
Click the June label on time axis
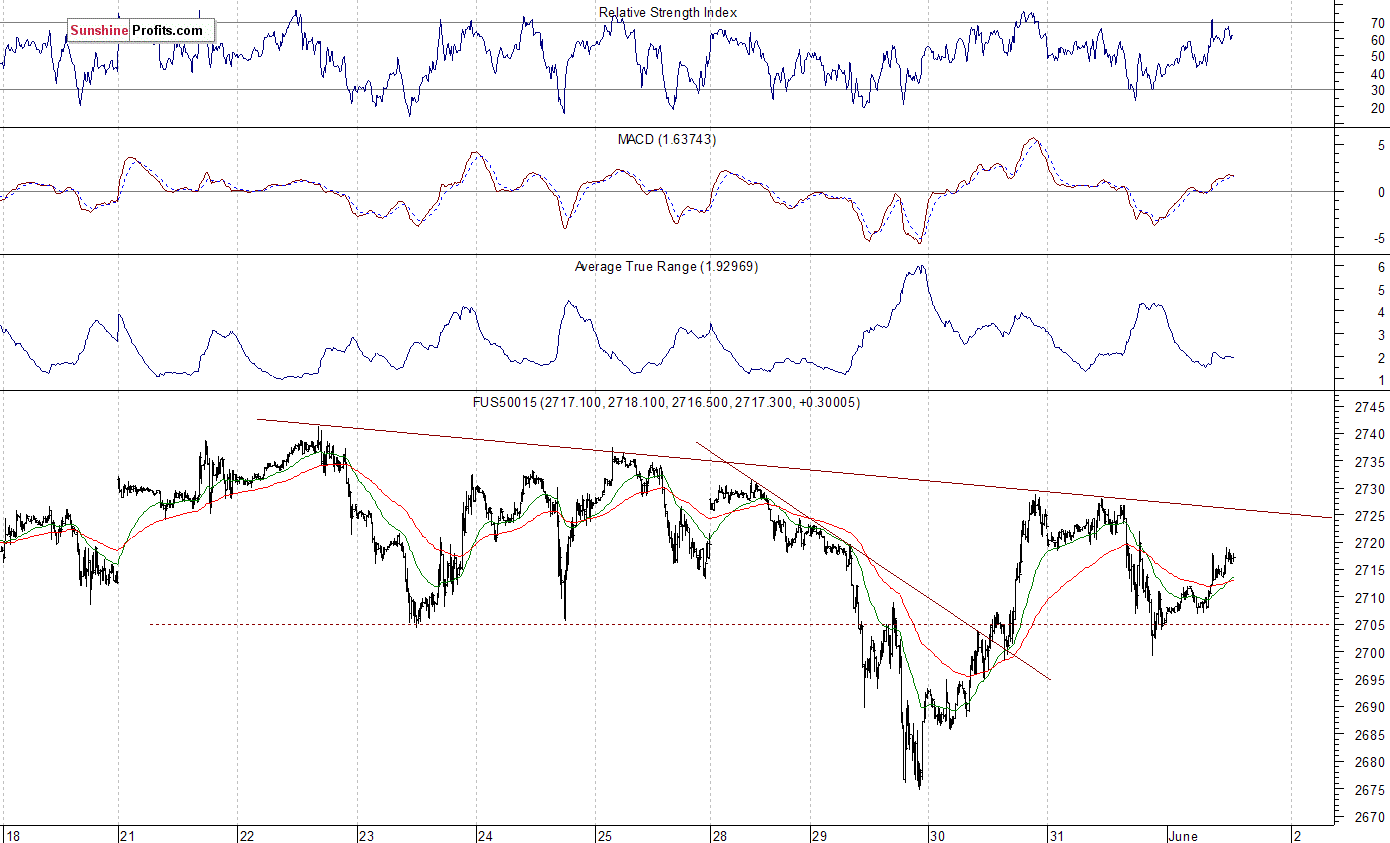(x=1184, y=835)
